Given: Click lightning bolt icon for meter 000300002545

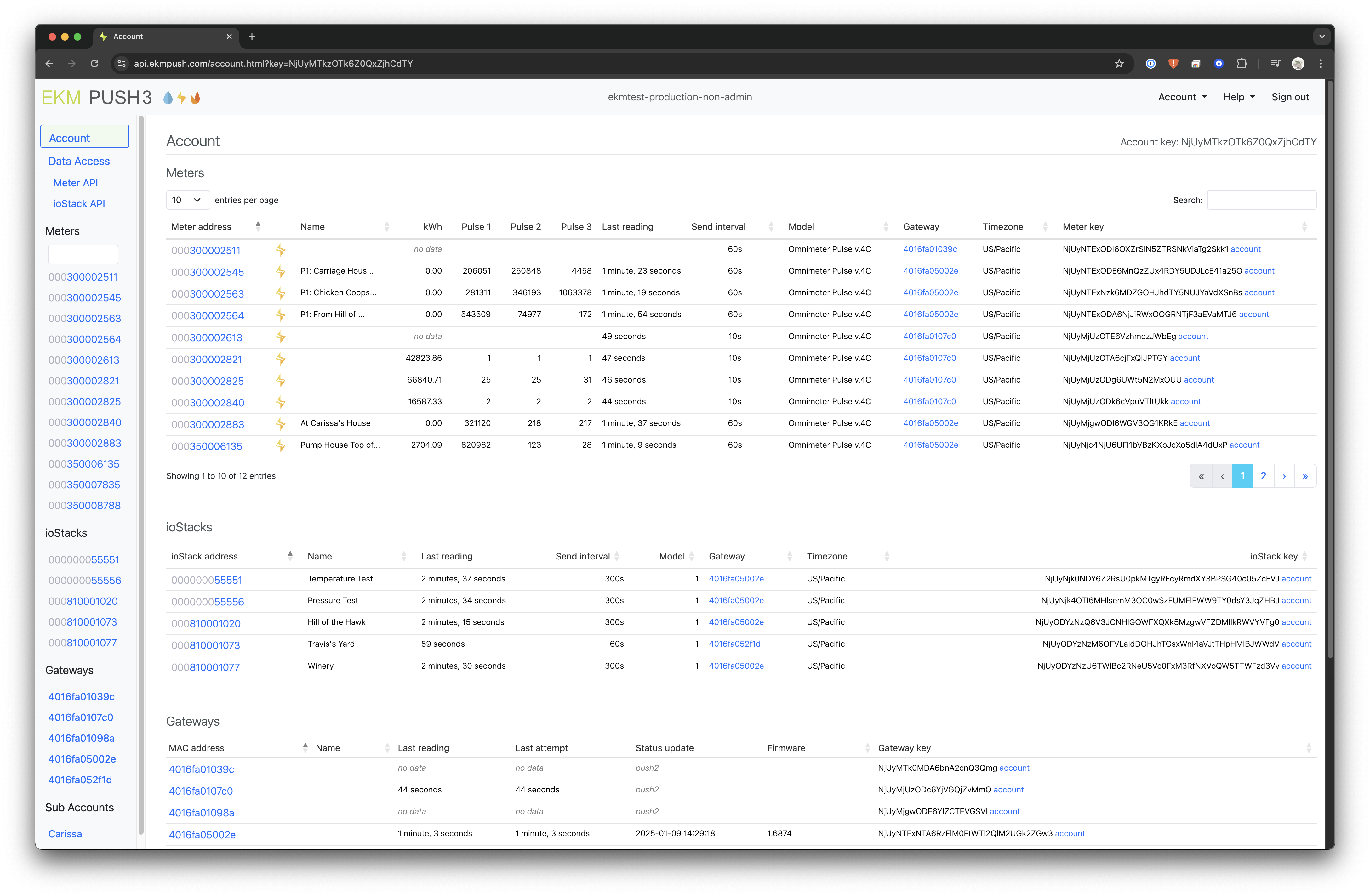Looking at the screenshot, I should point(280,272).
